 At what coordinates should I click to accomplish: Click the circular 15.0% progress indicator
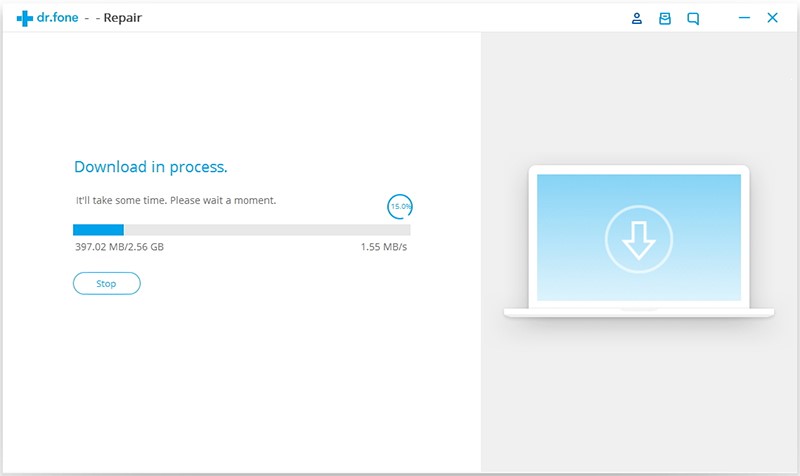click(399, 207)
